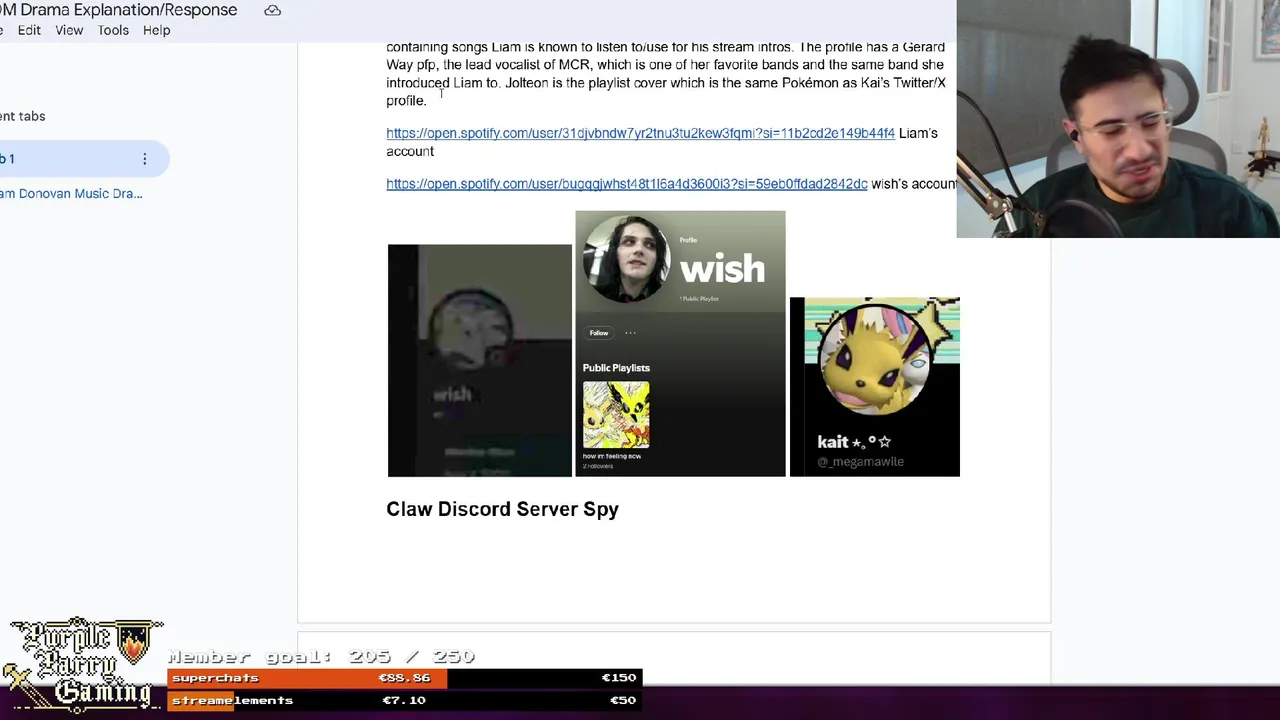Click the Member goal 205 / 250 text

tap(321, 657)
